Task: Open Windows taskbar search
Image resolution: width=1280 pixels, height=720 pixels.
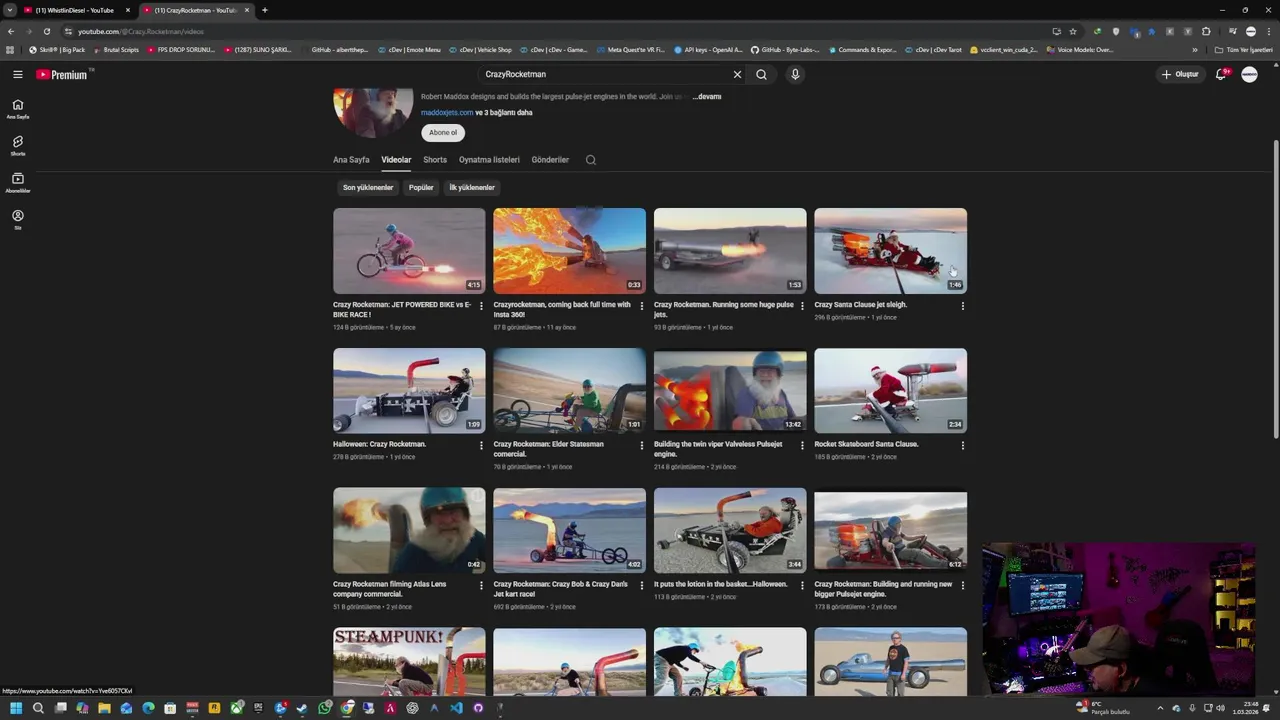Action: pos(38,708)
